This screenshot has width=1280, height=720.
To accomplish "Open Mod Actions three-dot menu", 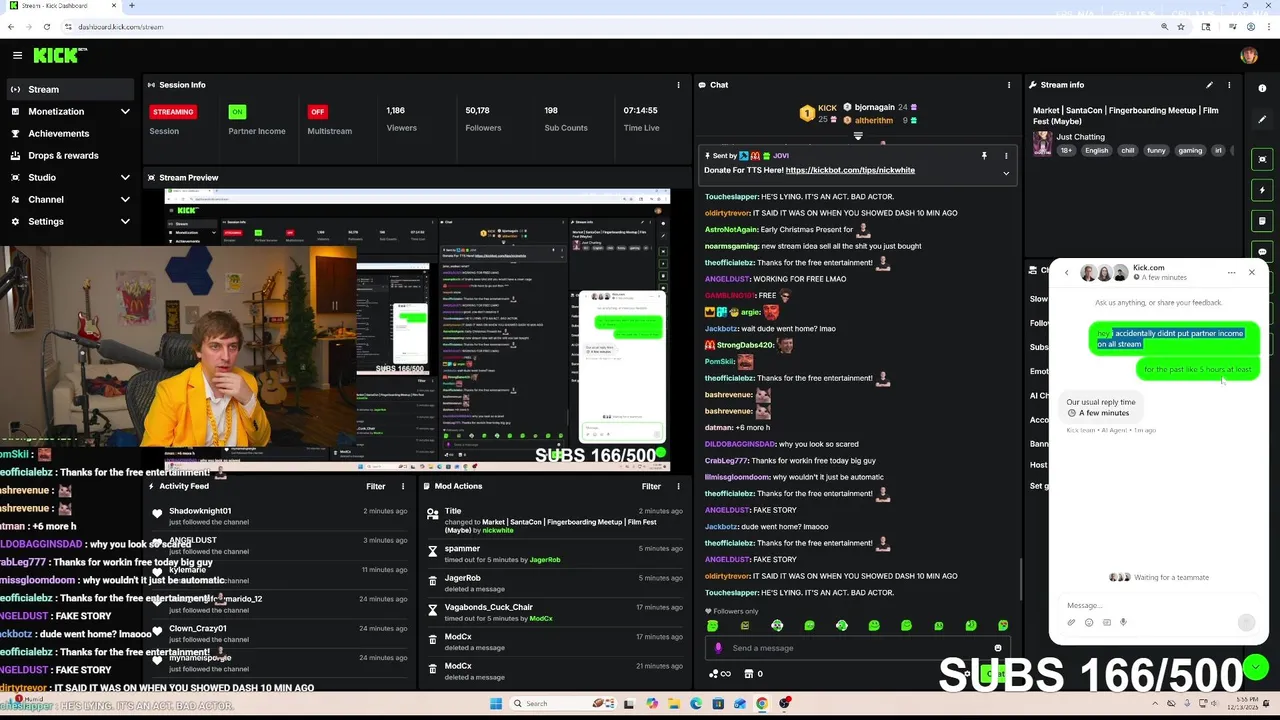I will pyautogui.click(x=678, y=486).
